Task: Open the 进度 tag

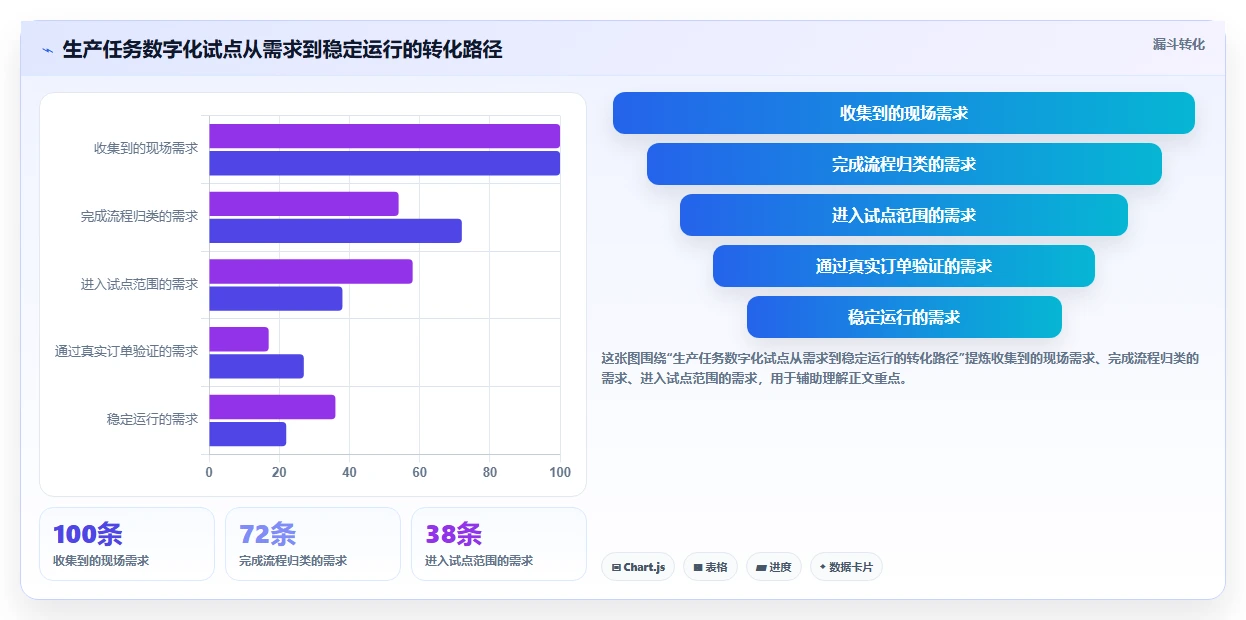Action: pos(774,567)
